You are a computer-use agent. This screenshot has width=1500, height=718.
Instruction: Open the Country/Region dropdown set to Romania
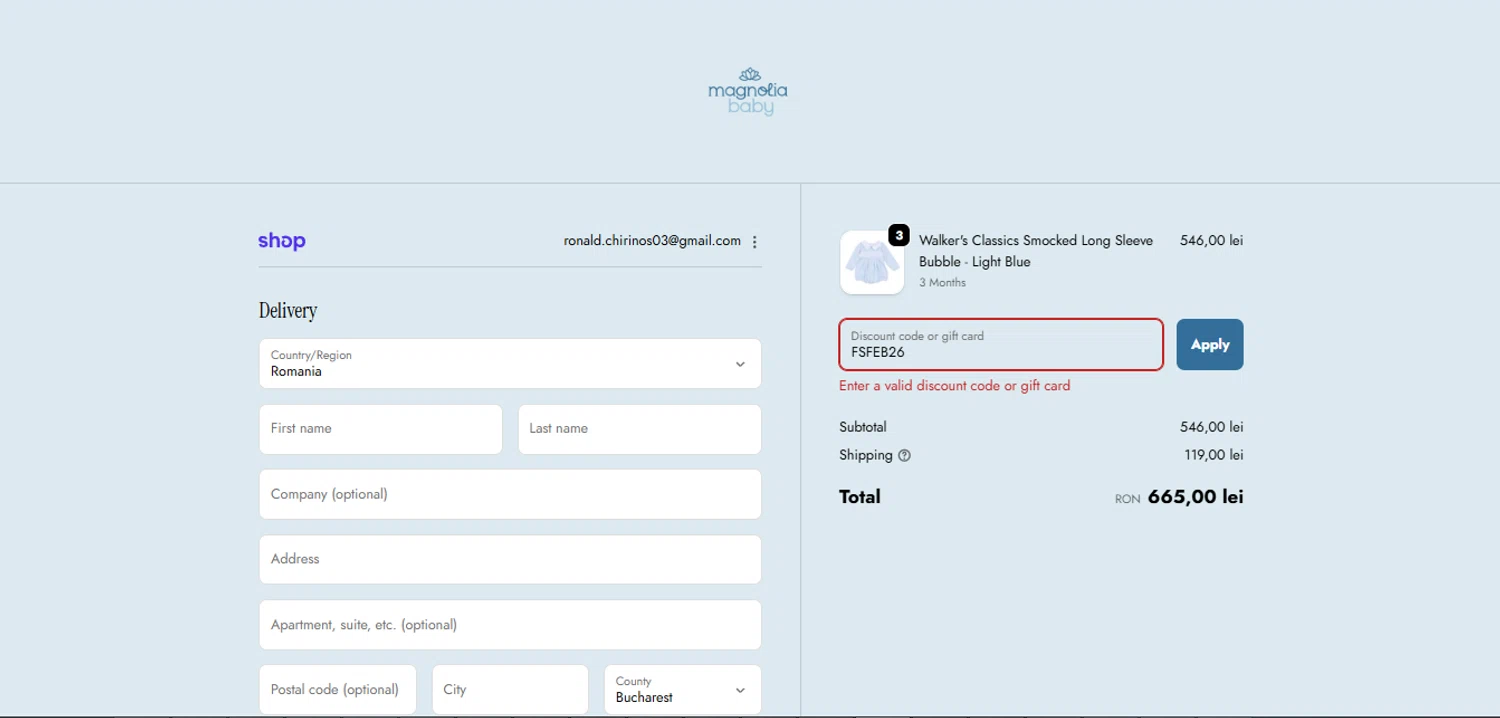point(510,363)
